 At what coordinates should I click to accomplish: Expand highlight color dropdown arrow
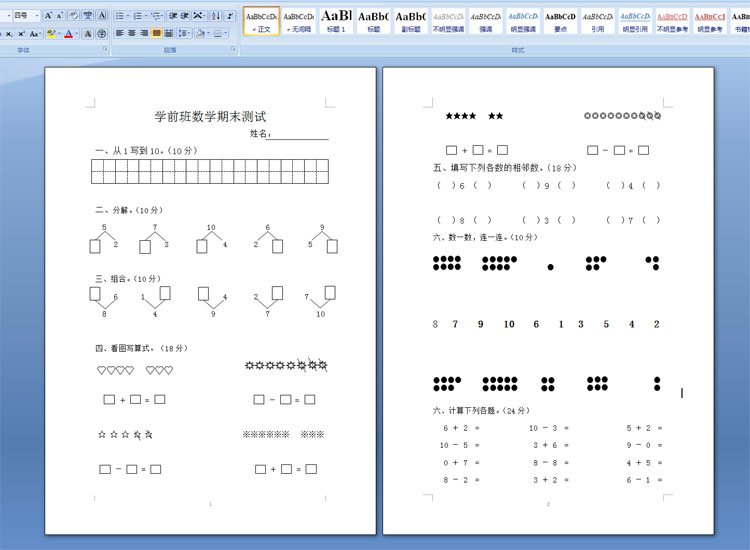tap(59, 34)
